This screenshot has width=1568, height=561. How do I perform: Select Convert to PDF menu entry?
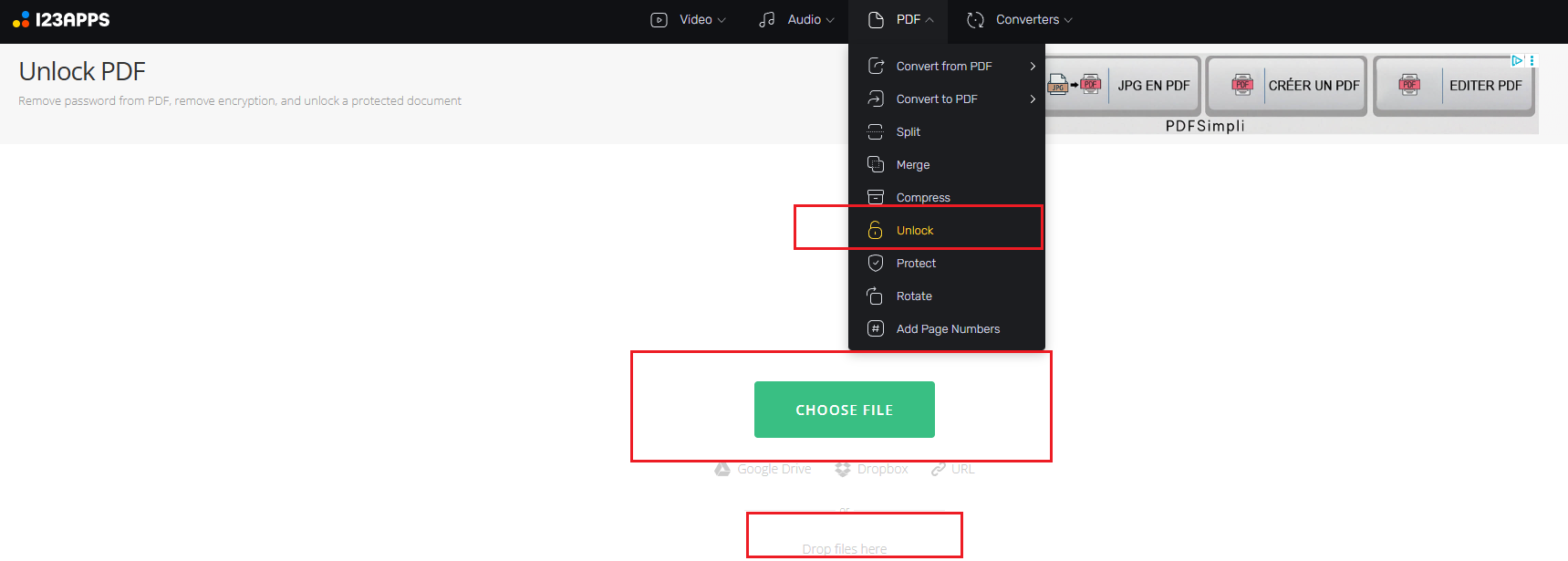pyautogui.click(x=947, y=99)
